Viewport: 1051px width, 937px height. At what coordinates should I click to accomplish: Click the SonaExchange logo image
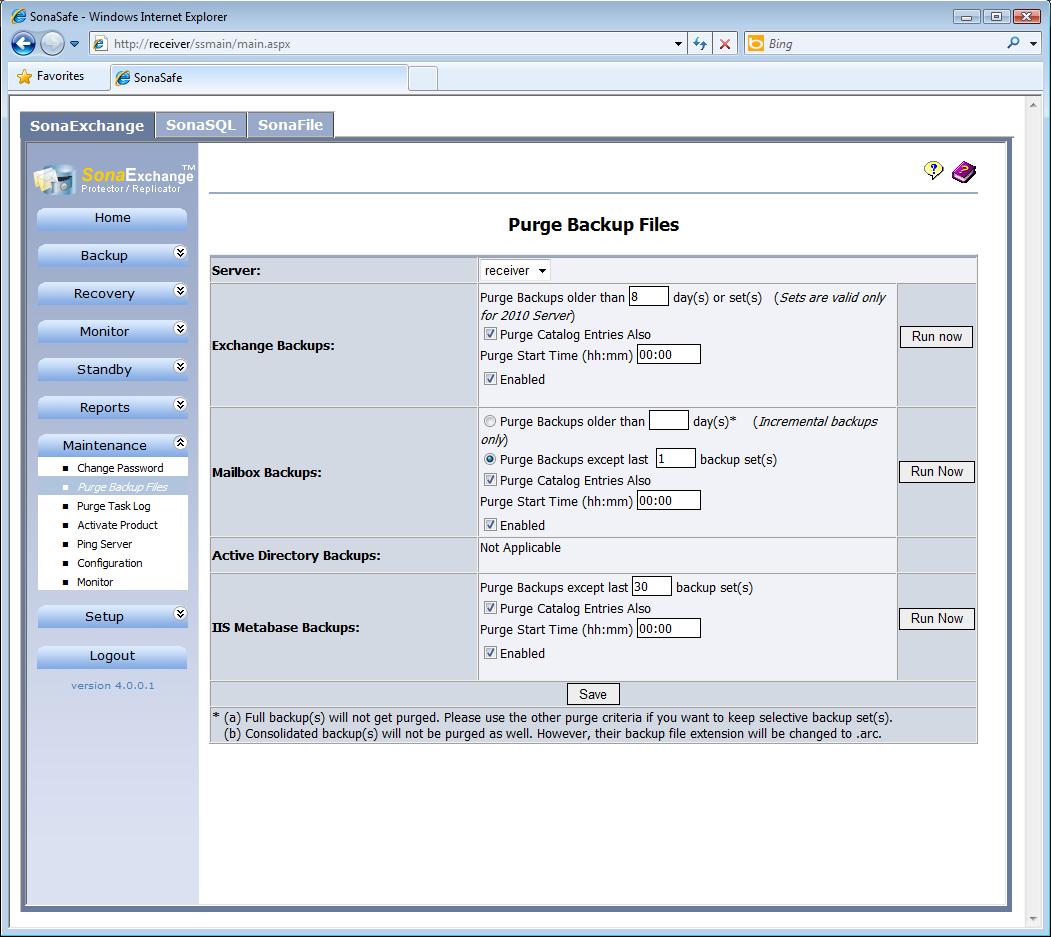point(112,178)
